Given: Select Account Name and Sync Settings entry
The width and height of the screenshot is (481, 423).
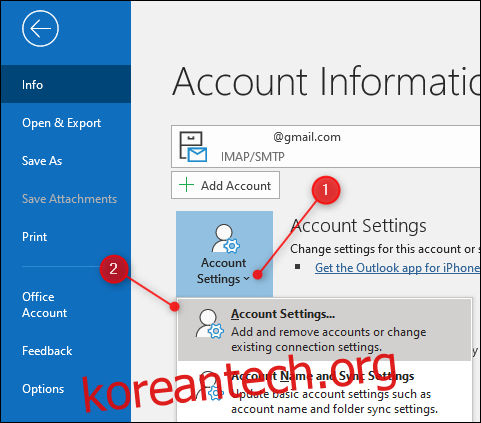Looking at the screenshot, I should (325, 391).
